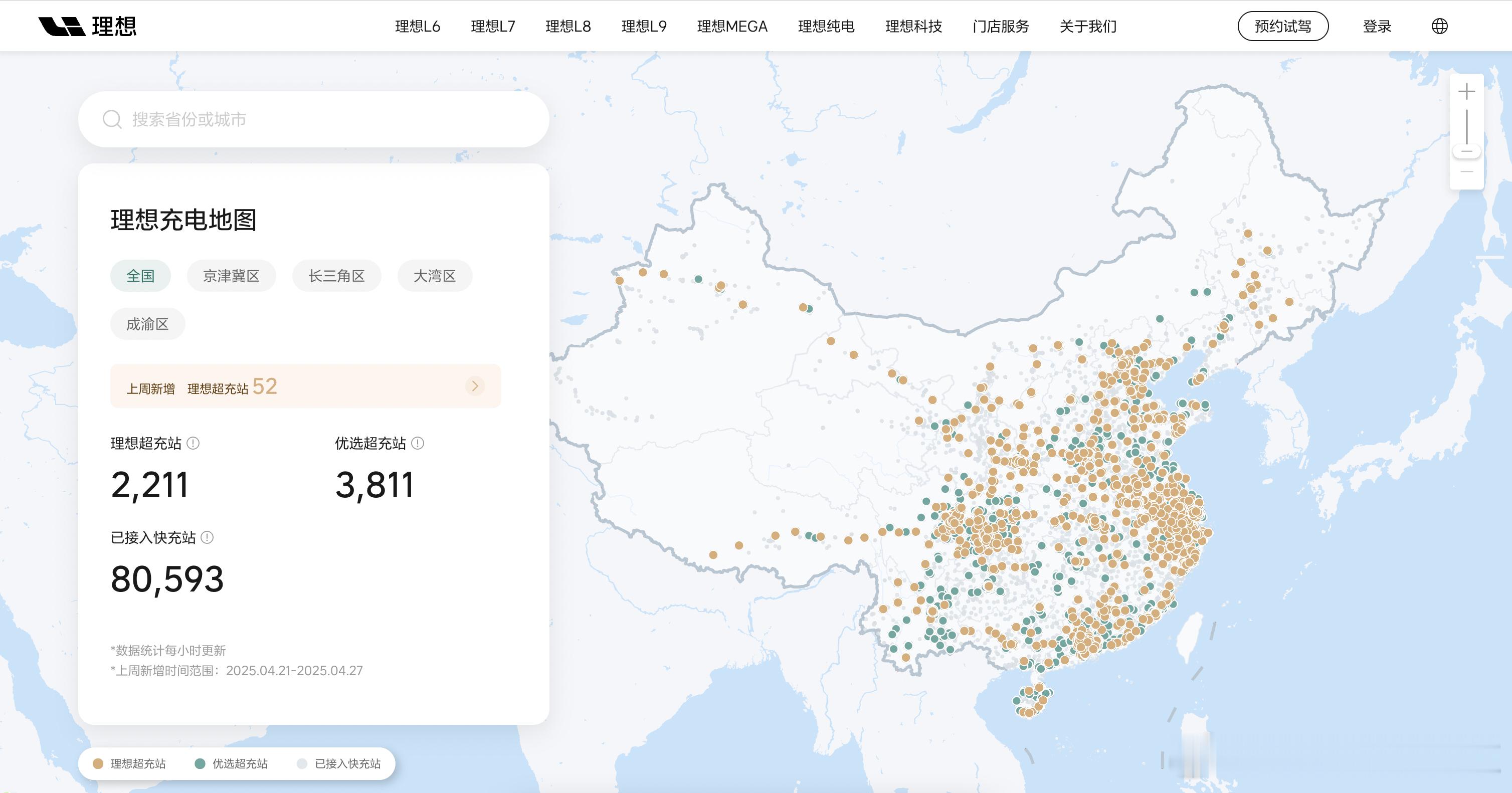Image resolution: width=1512 pixels, height=793 pixels.
Task: Click the 预约试驾 button
Action: point(1283,27)
